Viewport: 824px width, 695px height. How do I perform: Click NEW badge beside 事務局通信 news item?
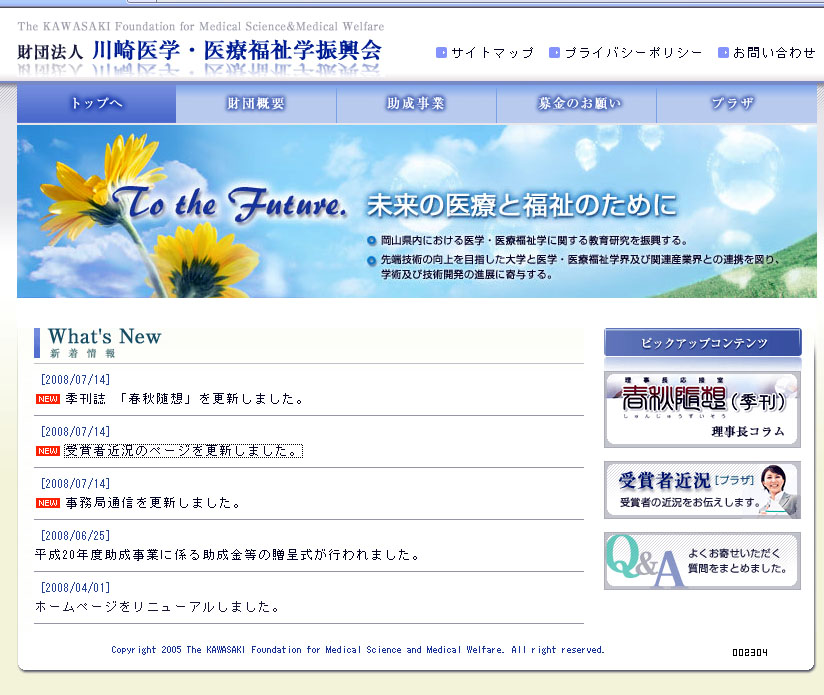[x=48, y=503]
